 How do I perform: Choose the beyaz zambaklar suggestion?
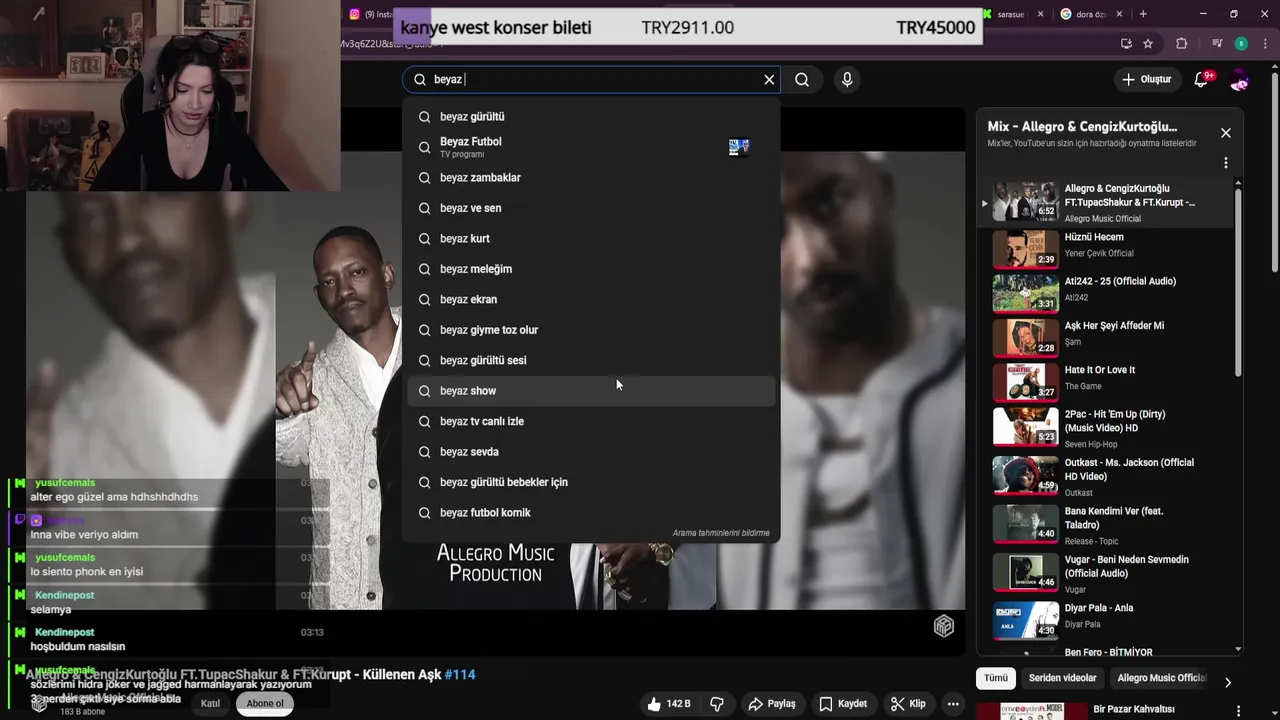tap(591, 178)
